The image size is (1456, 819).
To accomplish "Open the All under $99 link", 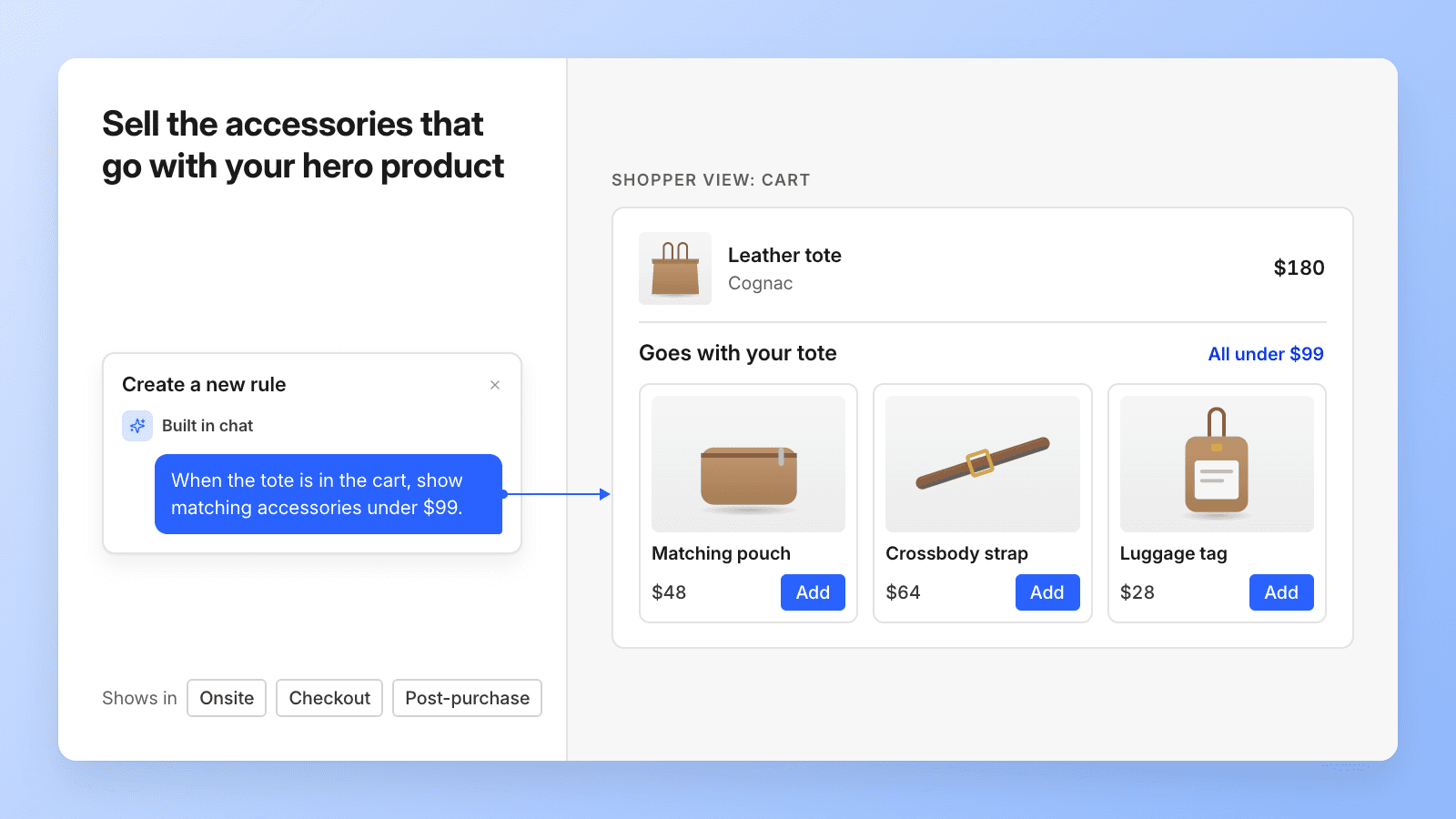I will (x=1266, y=354).
